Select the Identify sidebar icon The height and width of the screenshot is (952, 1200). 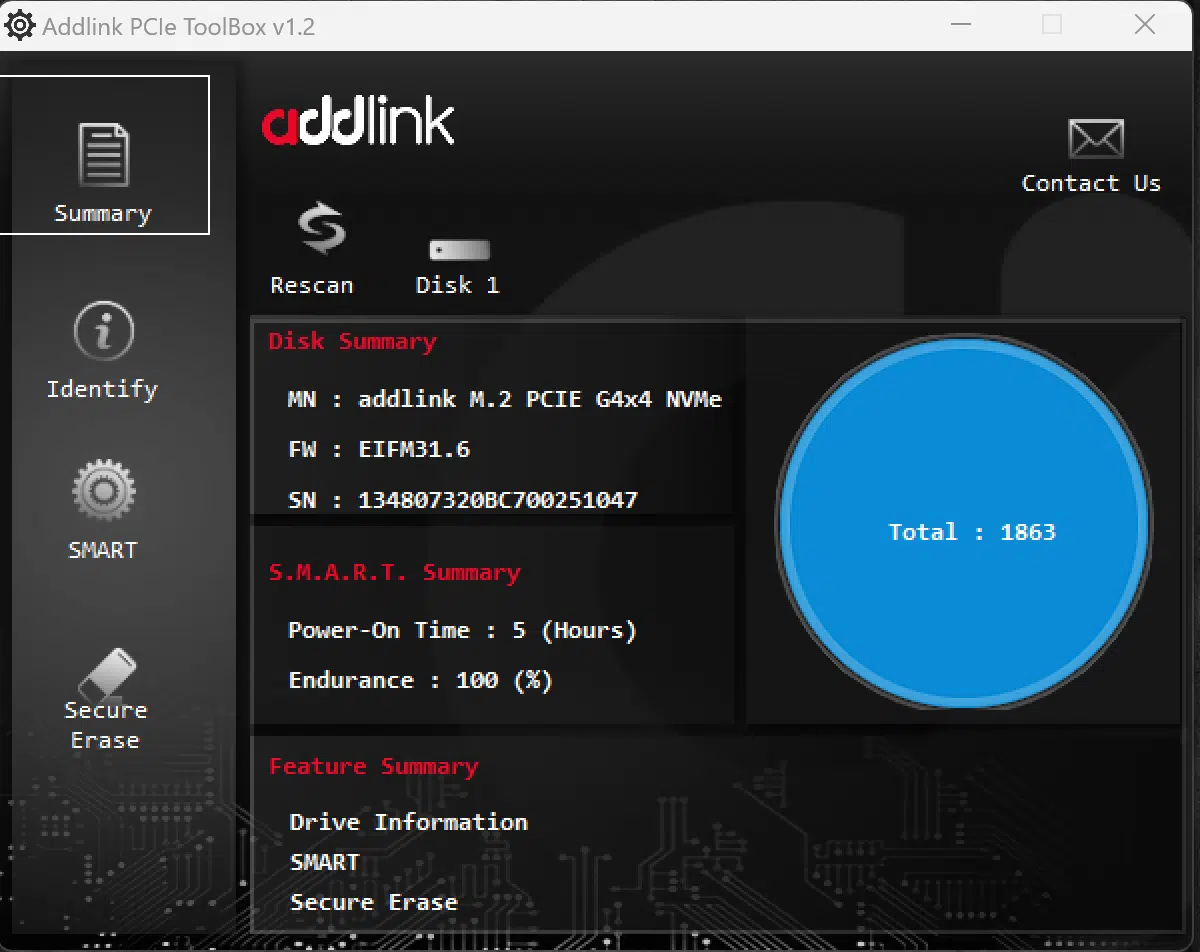click(102, 330)
